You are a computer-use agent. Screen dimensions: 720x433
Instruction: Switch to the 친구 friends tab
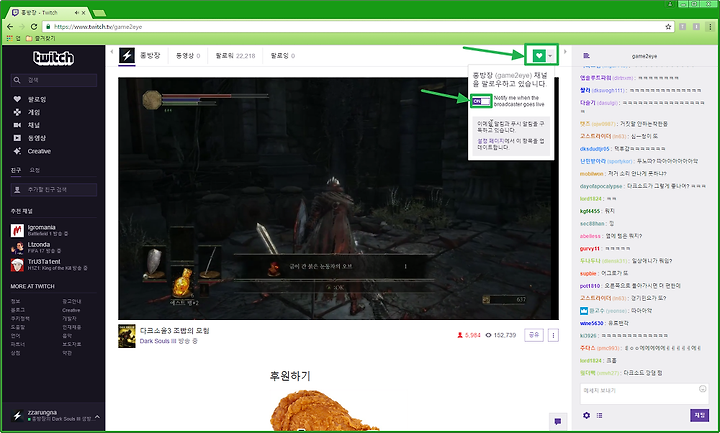[x=16, y=170]
